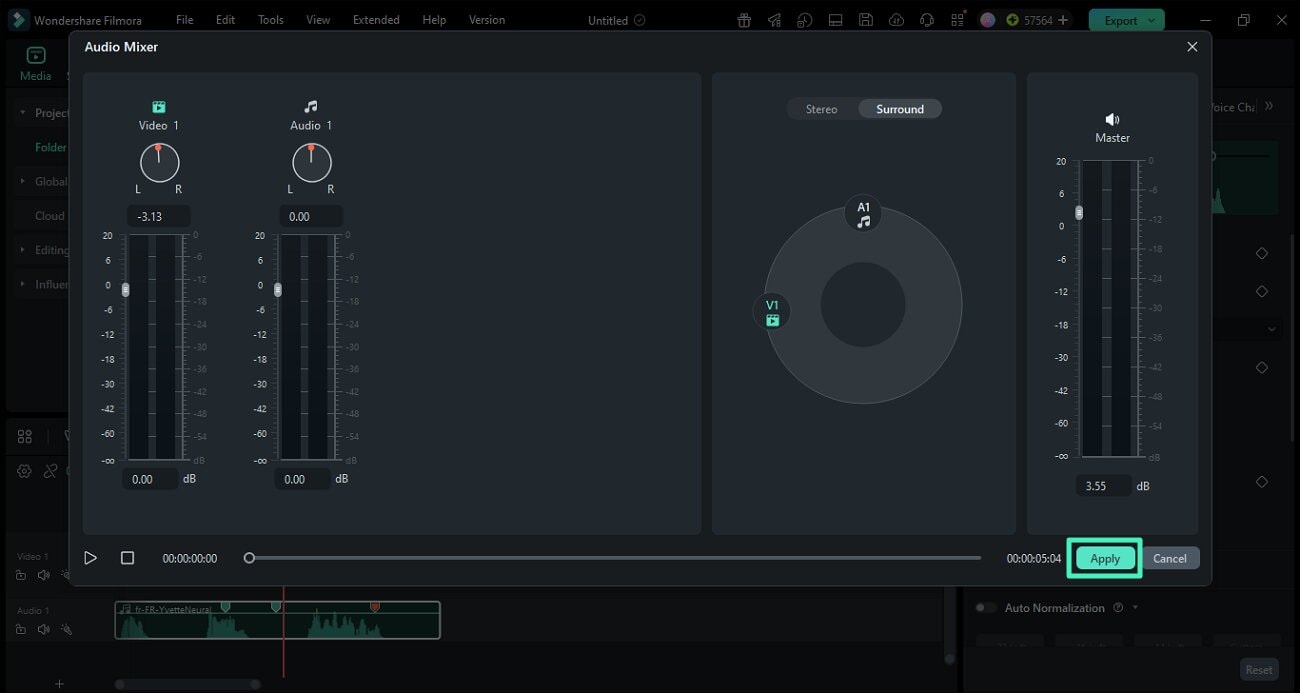The width and height of the screenshot is (1300, 693).
Task: Open the gift box icon in the title bar
Action: click(x=744, y=20)
